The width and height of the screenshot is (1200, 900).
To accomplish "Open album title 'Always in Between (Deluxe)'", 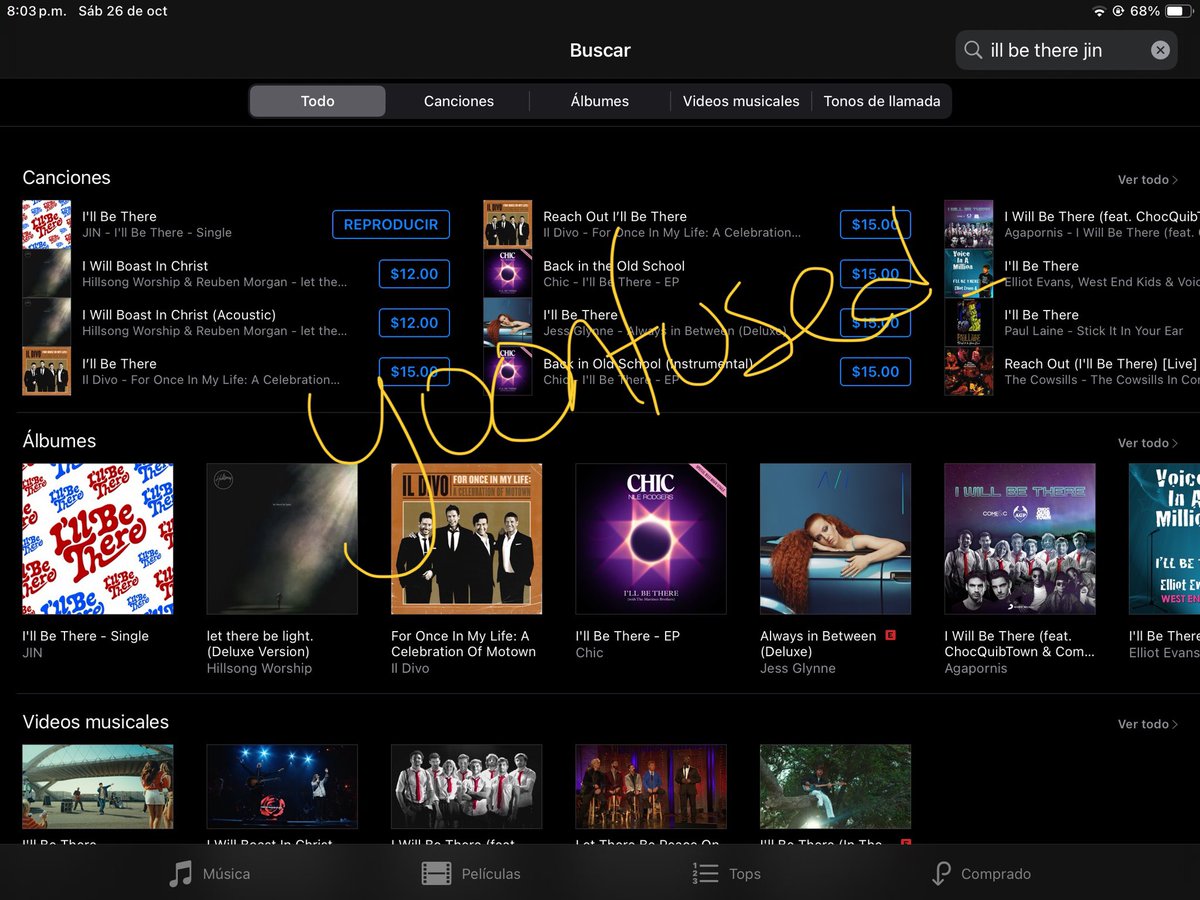I will [818, 644].
